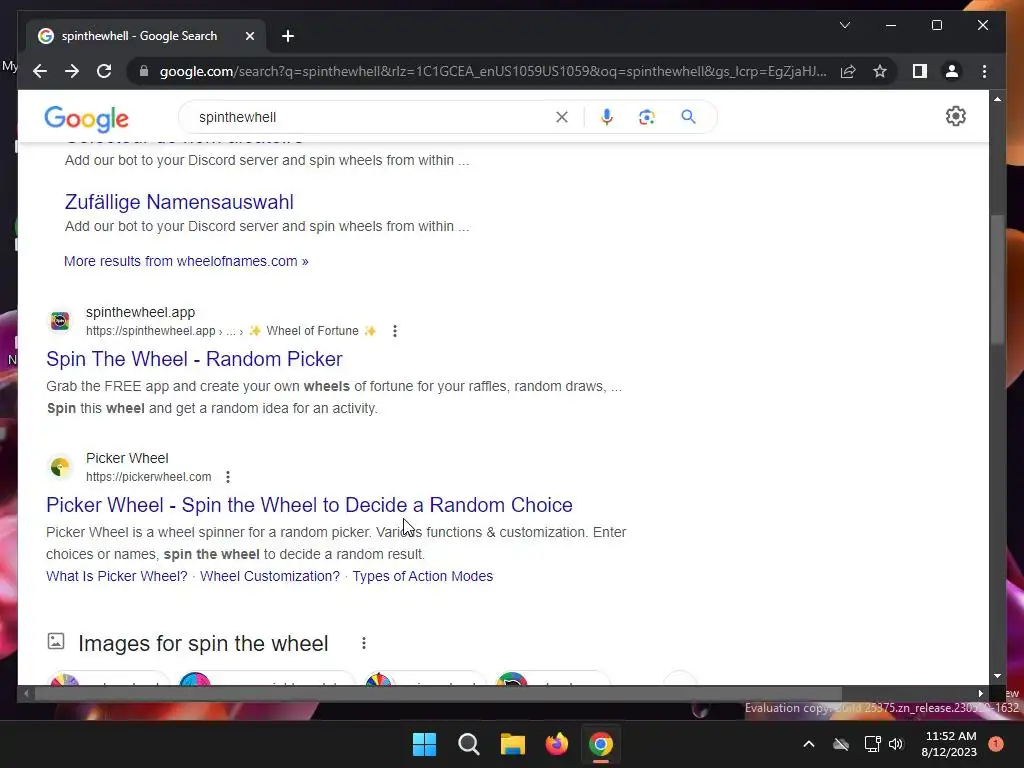Open Chrome's three-dot menu
The height and width of the screenshot is (768, 1024).
(984, 71)
